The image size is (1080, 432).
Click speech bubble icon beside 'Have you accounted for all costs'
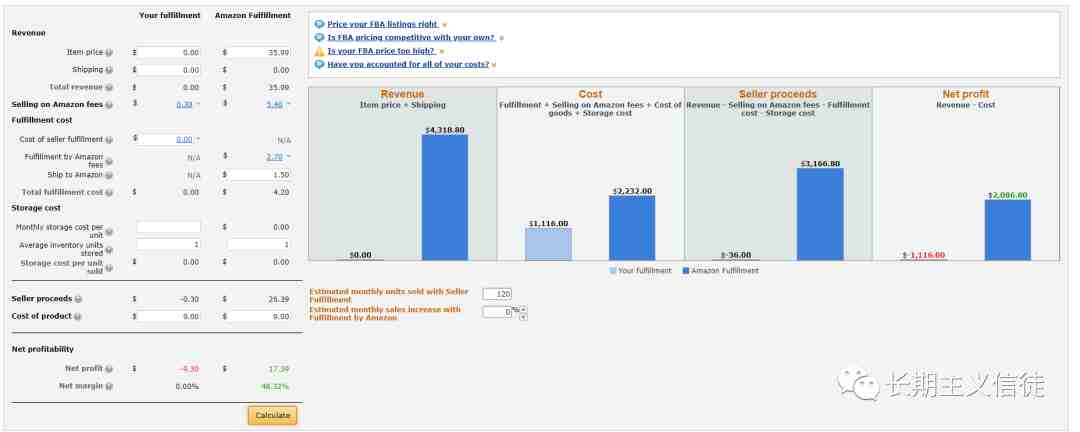click(x=319, y=64)
